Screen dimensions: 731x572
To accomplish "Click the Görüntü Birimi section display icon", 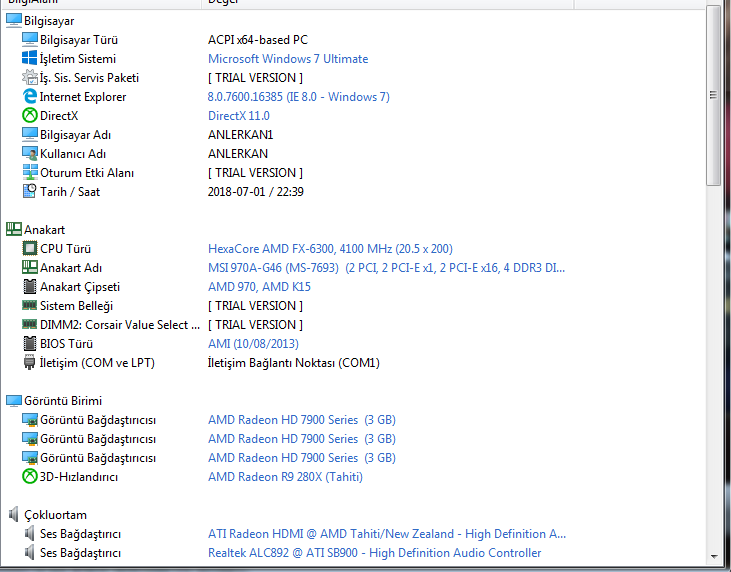I will point(14,400).
